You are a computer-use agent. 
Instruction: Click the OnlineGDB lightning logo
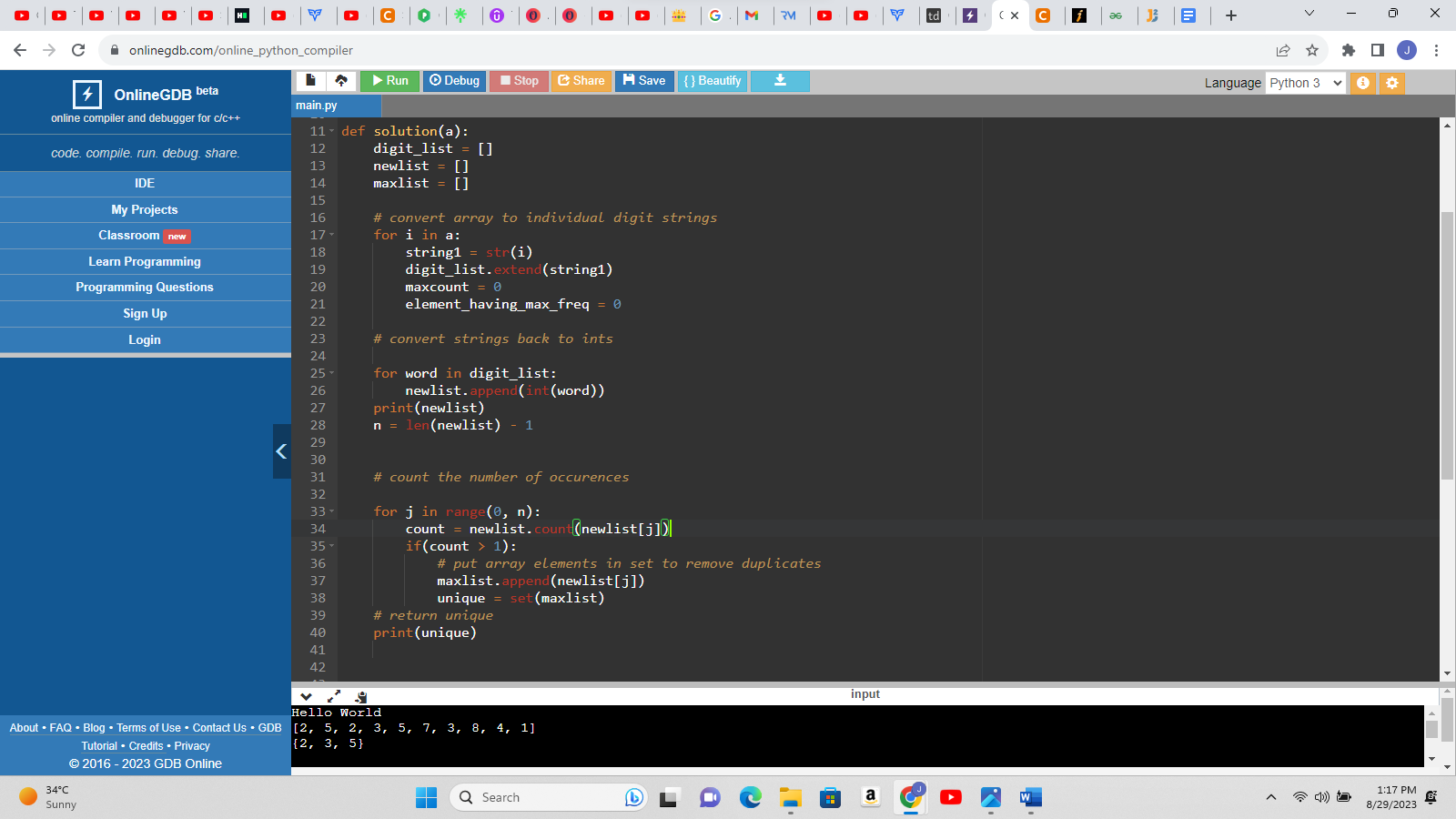pos(87,94)
